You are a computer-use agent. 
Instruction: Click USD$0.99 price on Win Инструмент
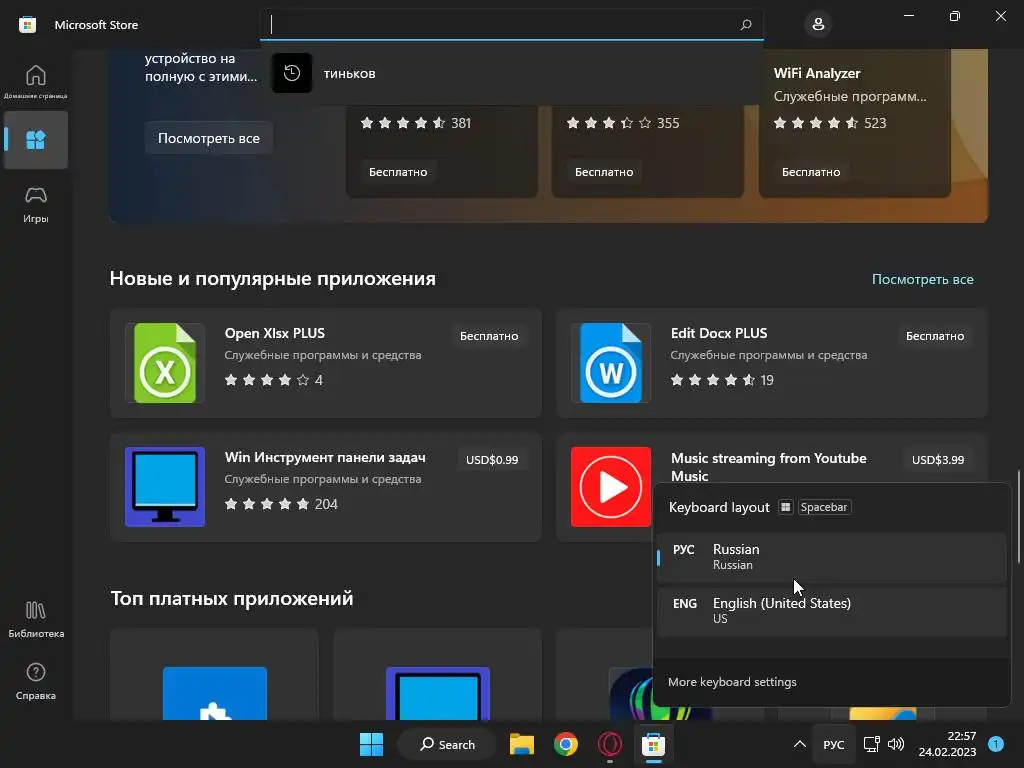point(492,460)
